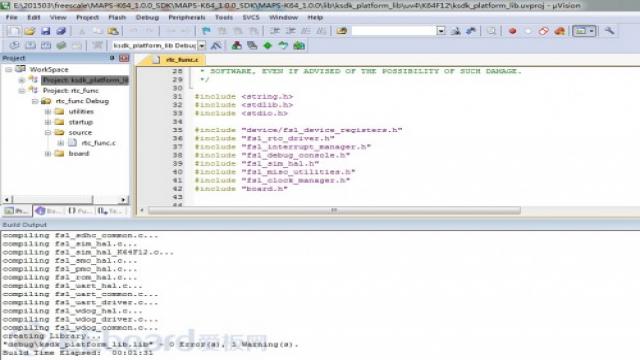Open a file with the yellow folder icon
Viewport: 640px width, 360px height.
coord(29,31)
